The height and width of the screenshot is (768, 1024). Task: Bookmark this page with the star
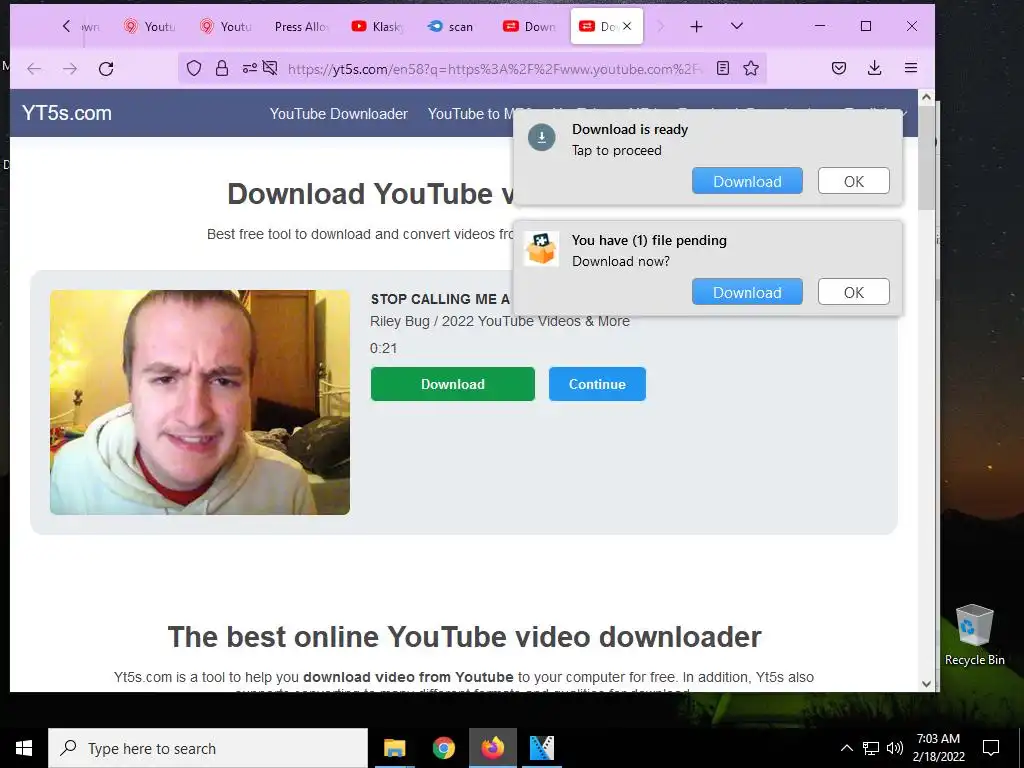751,68
